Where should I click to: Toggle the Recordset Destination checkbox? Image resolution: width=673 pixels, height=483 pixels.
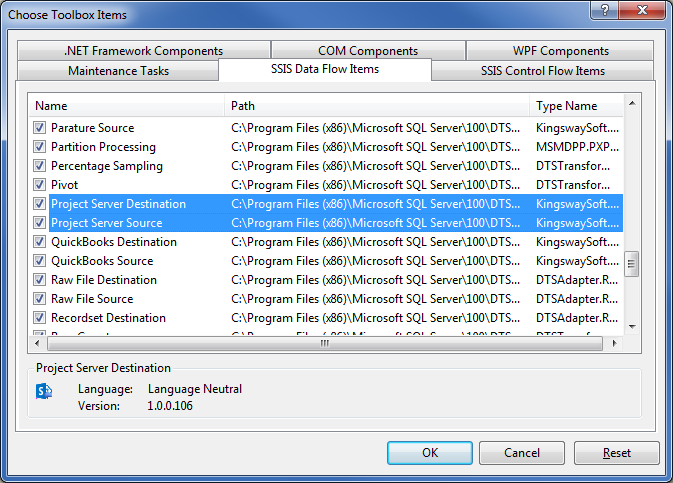click(39, 318)
